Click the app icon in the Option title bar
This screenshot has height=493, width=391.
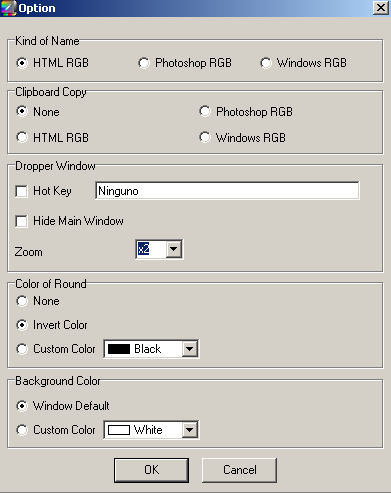click(x=8, y=8)
